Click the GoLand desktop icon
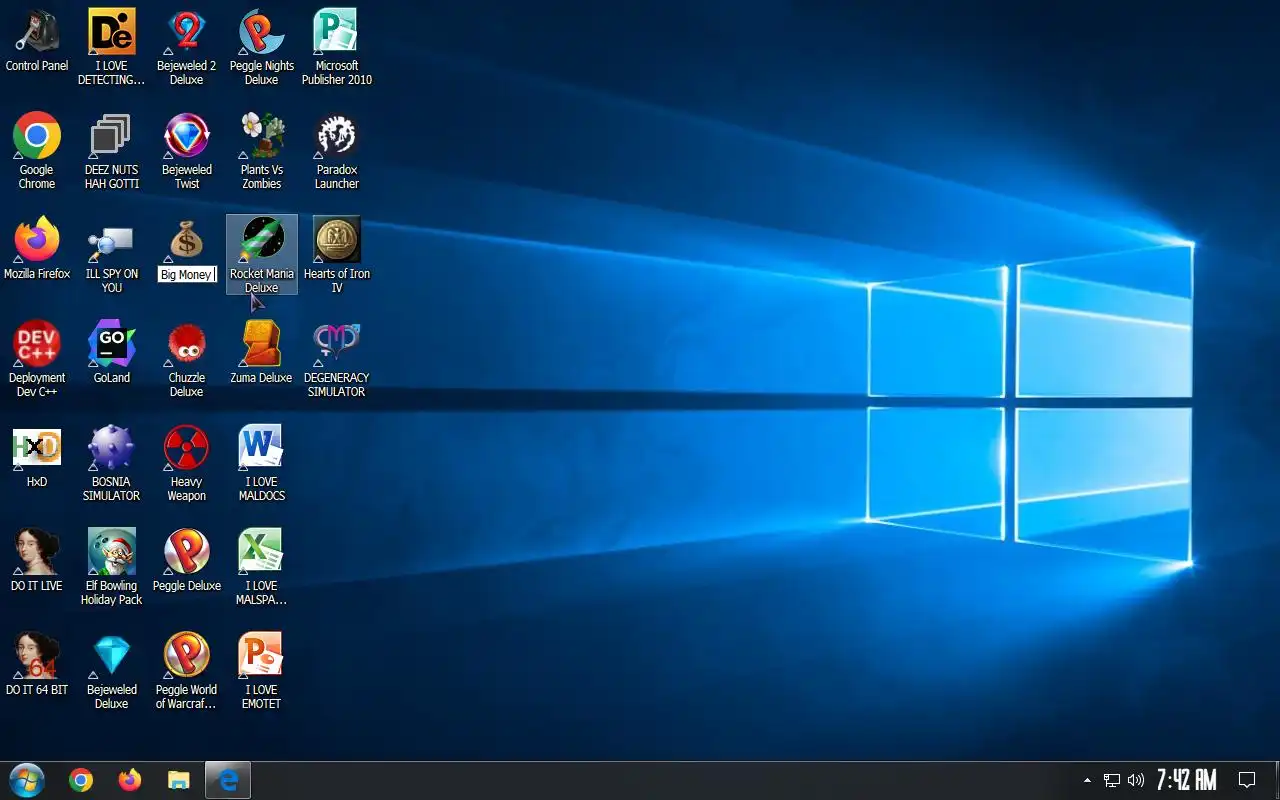Image resolution: width=1280 pixels, height=800 pixels. tap(112, 344)
